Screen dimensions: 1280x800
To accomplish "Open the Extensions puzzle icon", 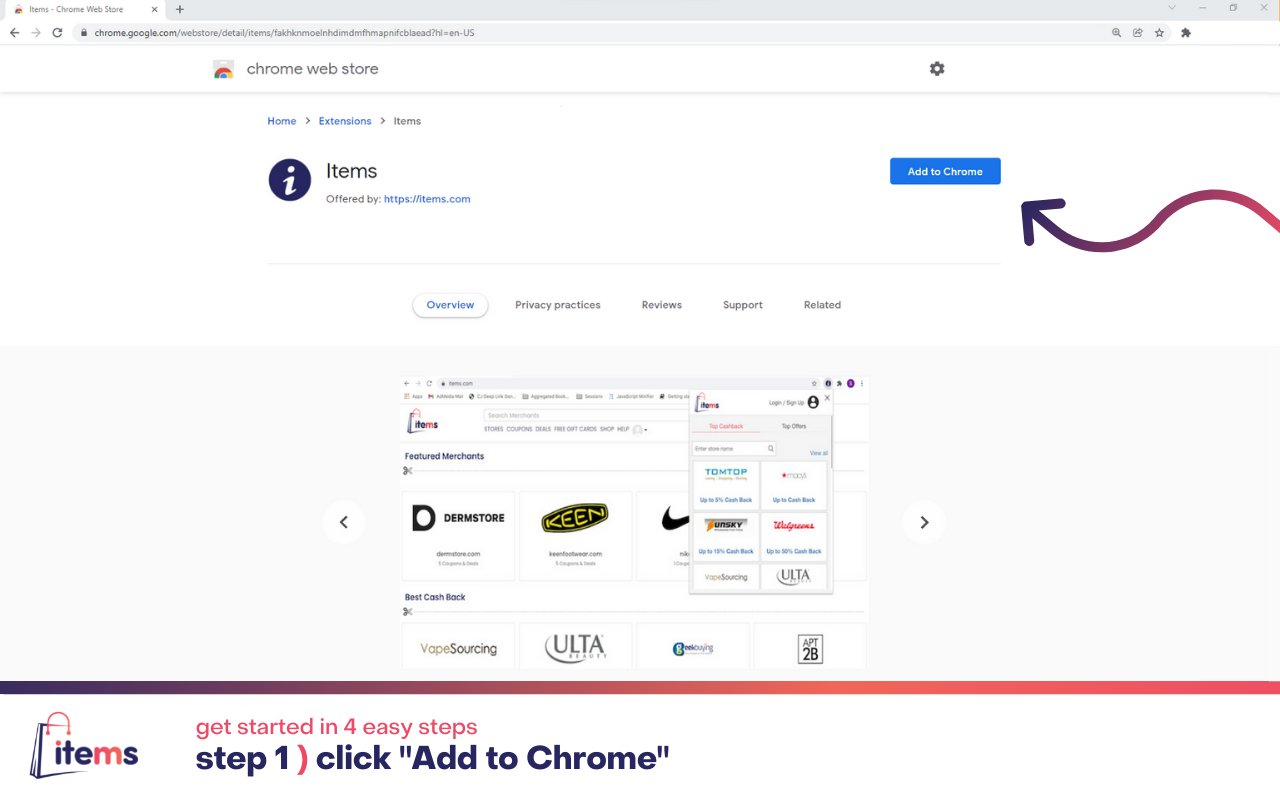I will click(x=1186, y=33).
